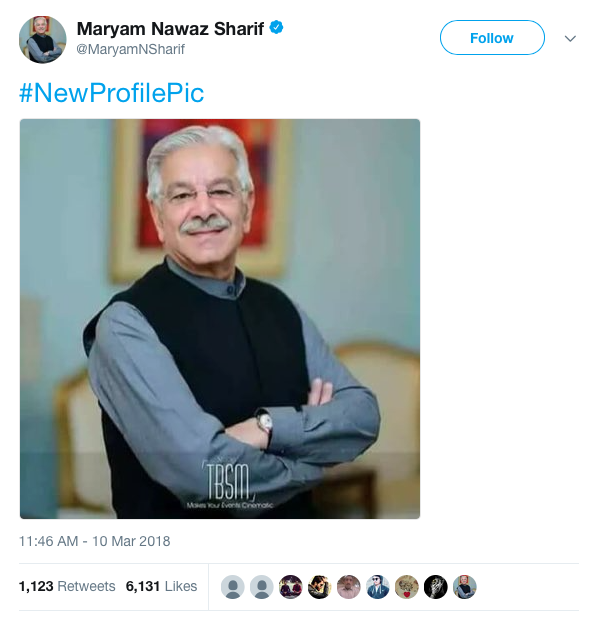Viewport: 593px width, 620px height.
Task: Open the black-and-white hand liker avatar
Action: (x=436, y=586)
